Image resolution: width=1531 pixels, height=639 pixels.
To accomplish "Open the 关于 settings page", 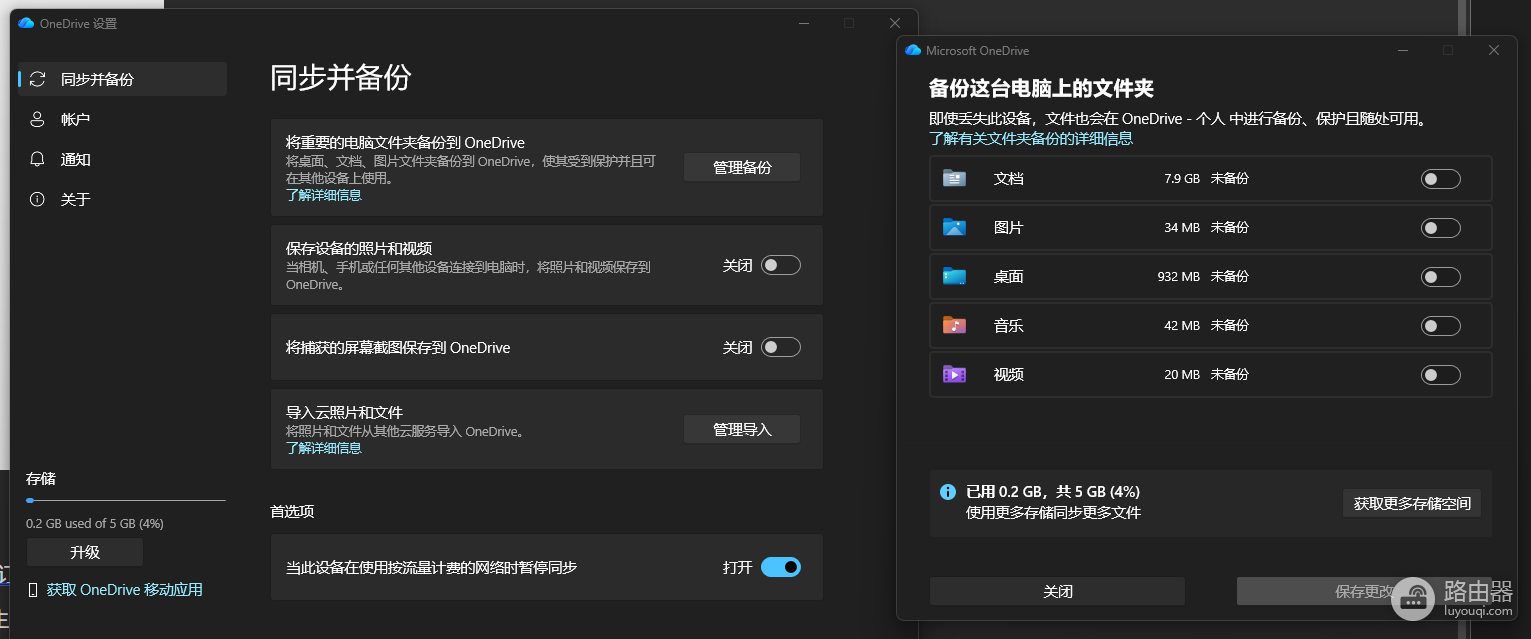I will click(123, 199).
